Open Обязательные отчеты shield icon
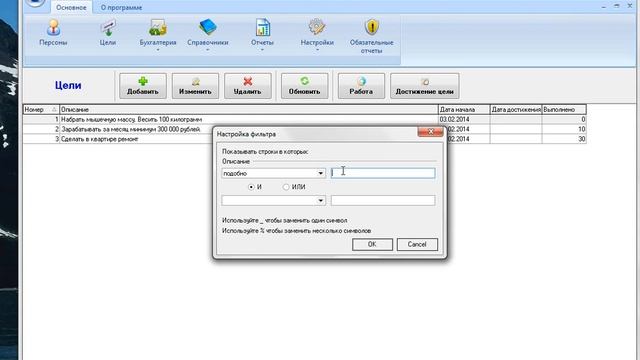The image size is (640, 360). click(371, 28)
